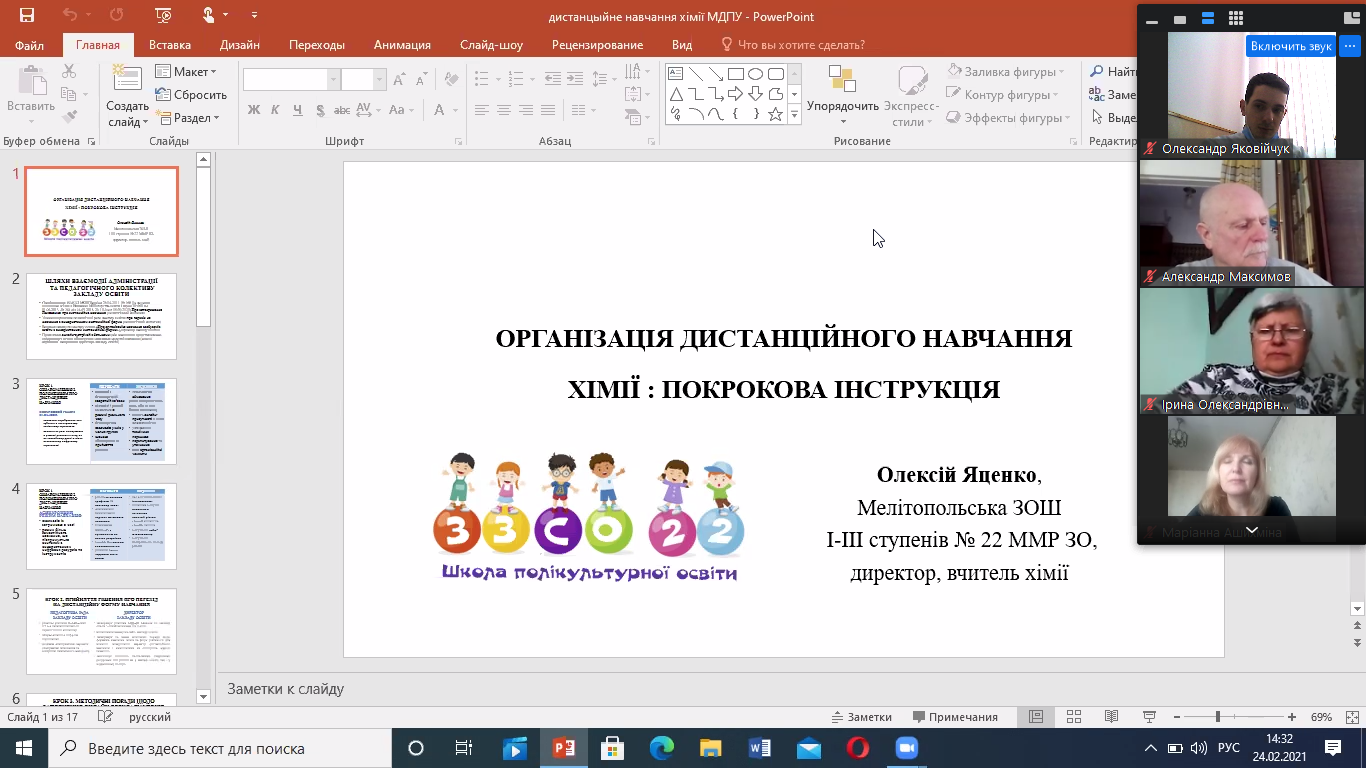Viewport: 1366px width, 768px height.
Task: Click the Включить звук unmute button
Action: (x=1291, y=46)
